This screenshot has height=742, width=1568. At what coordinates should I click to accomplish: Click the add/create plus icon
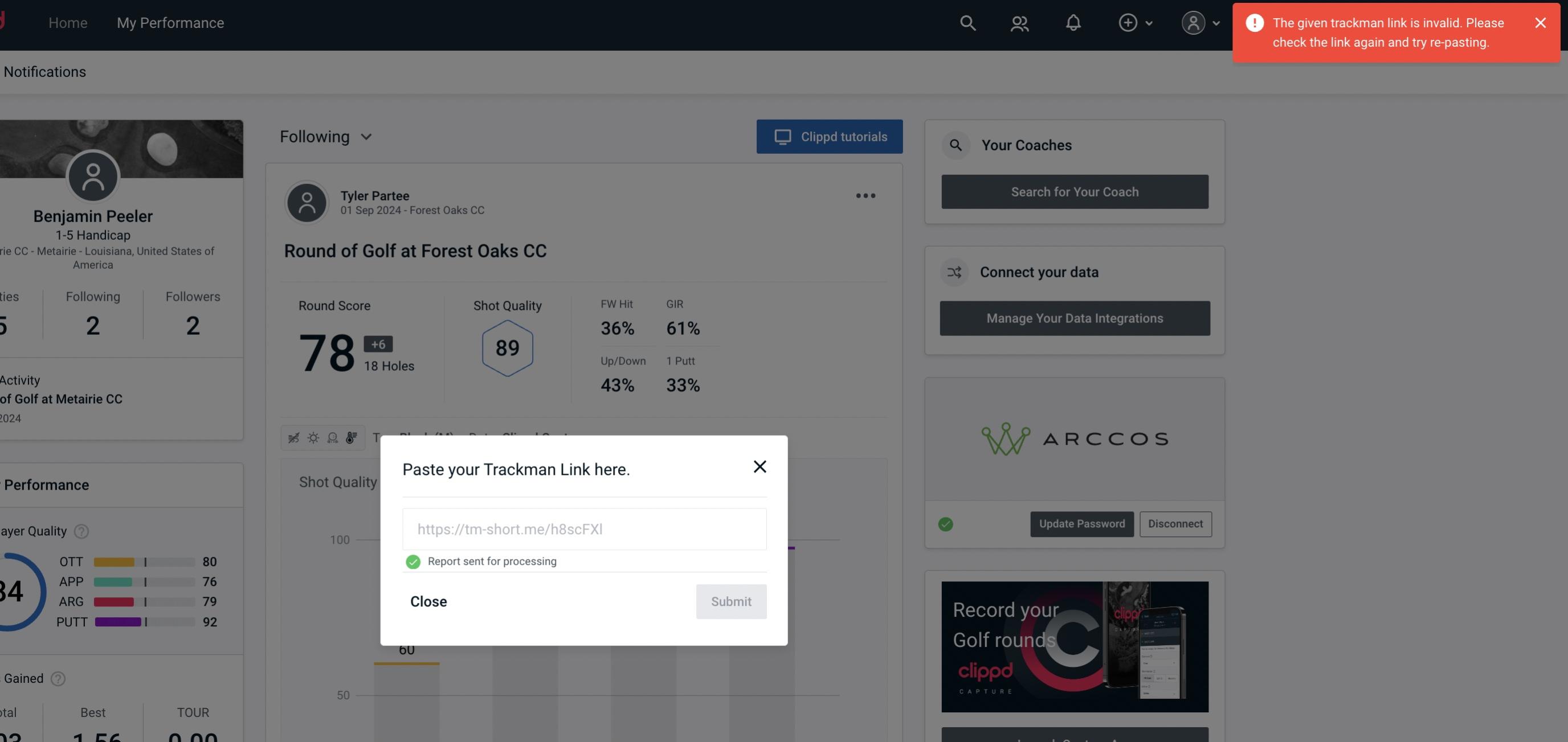click(x=1128, y=21)
